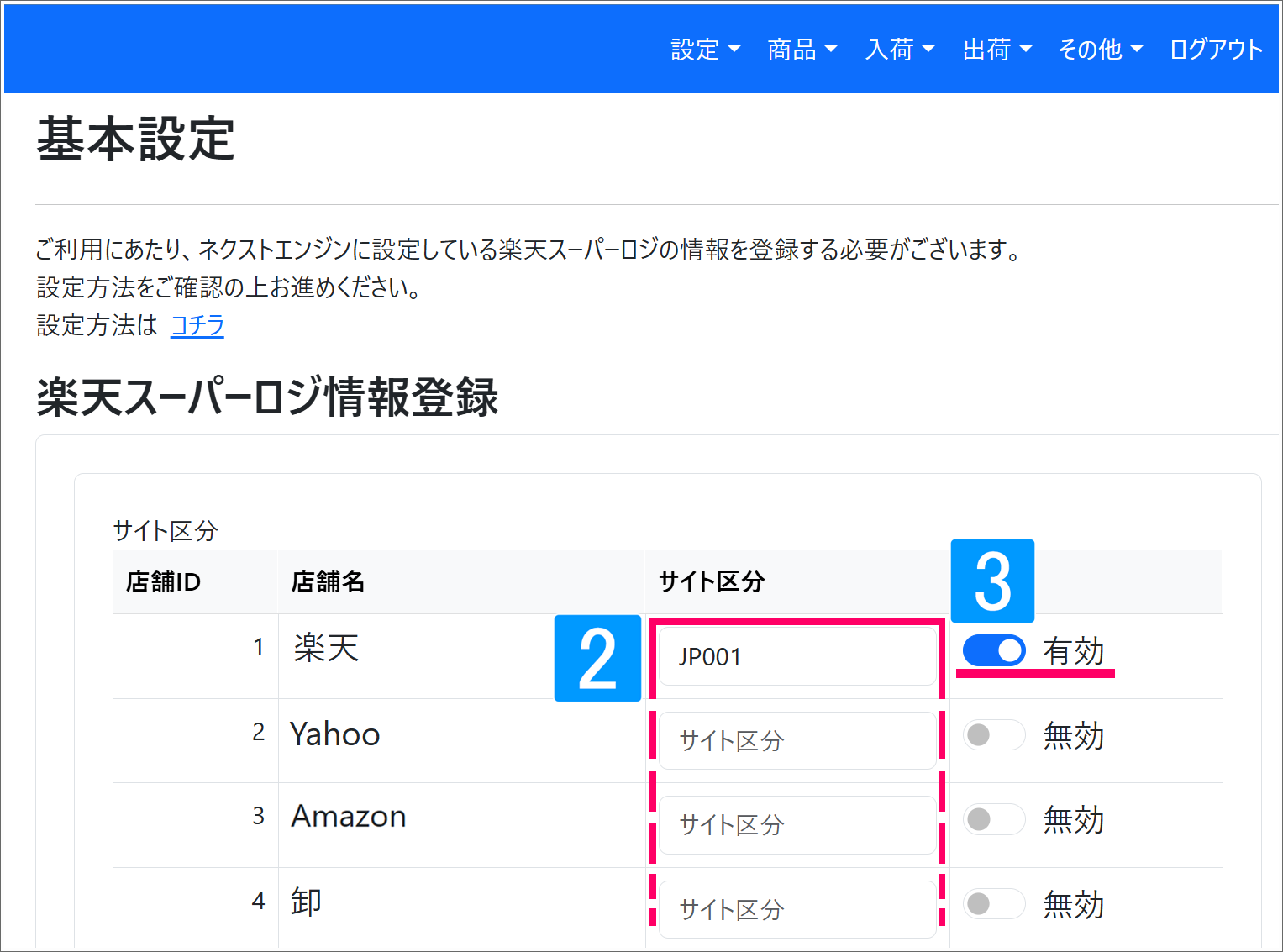Viewport: 1283px width, 952px height.
Task: Enable the 卸 store toggle switch
Action: coord(994,904)
